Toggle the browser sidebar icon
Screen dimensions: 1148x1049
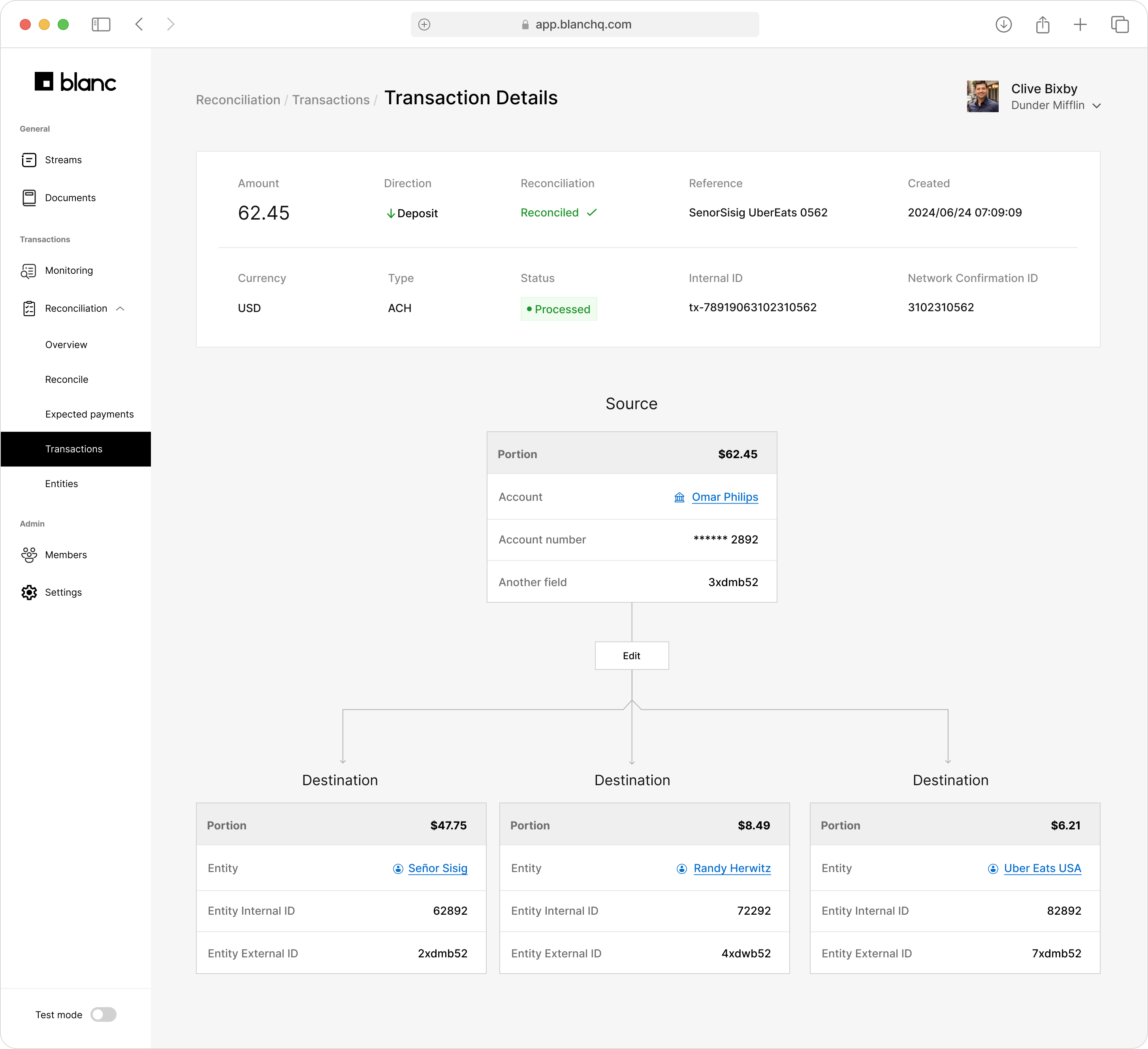click(101, 24)
